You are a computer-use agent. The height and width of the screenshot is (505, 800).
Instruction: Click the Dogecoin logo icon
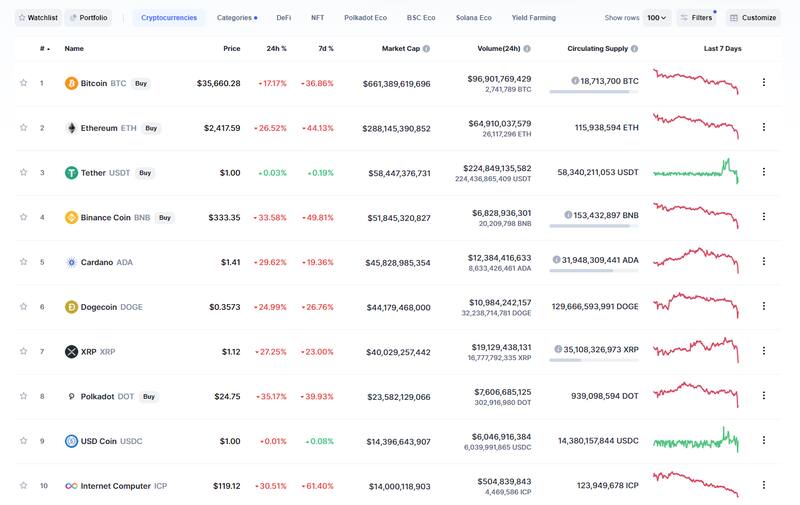tap(71, 307)
